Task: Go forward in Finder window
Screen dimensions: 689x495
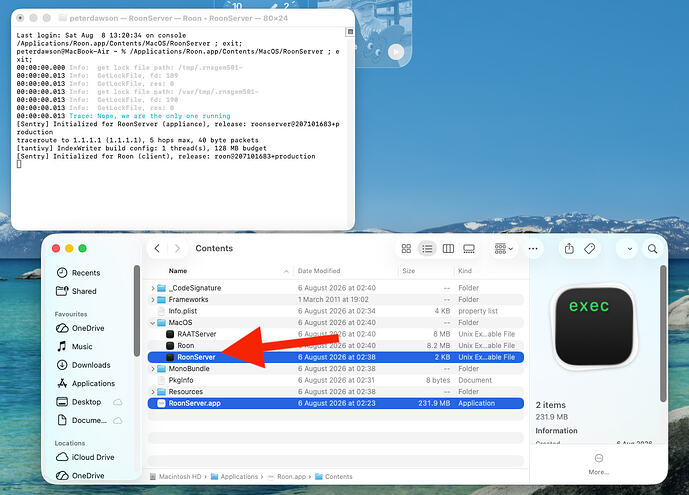Action: 177,249
